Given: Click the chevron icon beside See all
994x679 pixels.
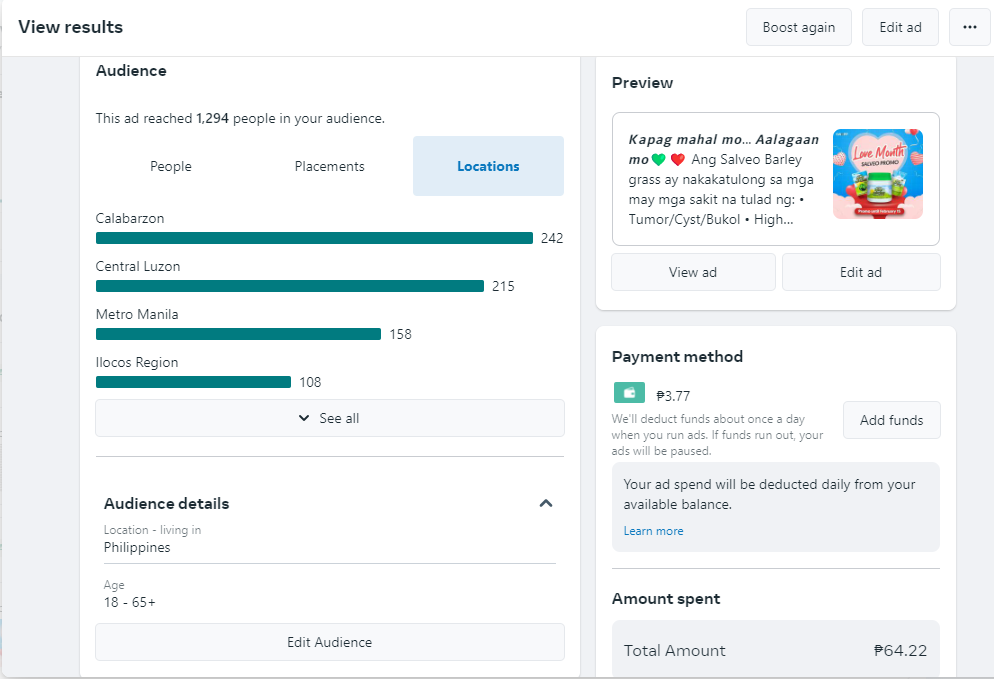Looking at the screenshot, I should tap(304, 418).
